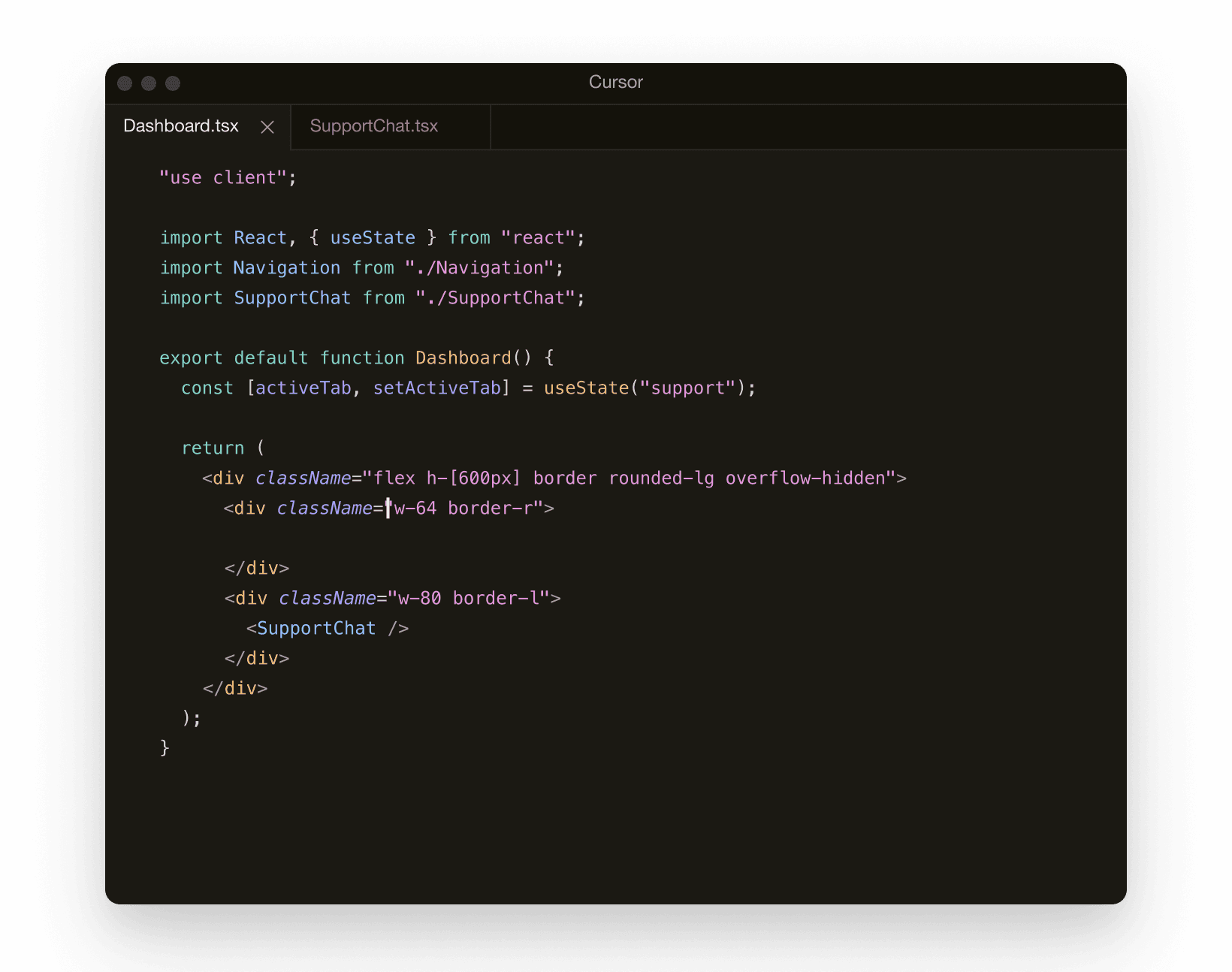Click the return keyword
The width and height of the screenshot is (1232, 972).
coord(213,448)
